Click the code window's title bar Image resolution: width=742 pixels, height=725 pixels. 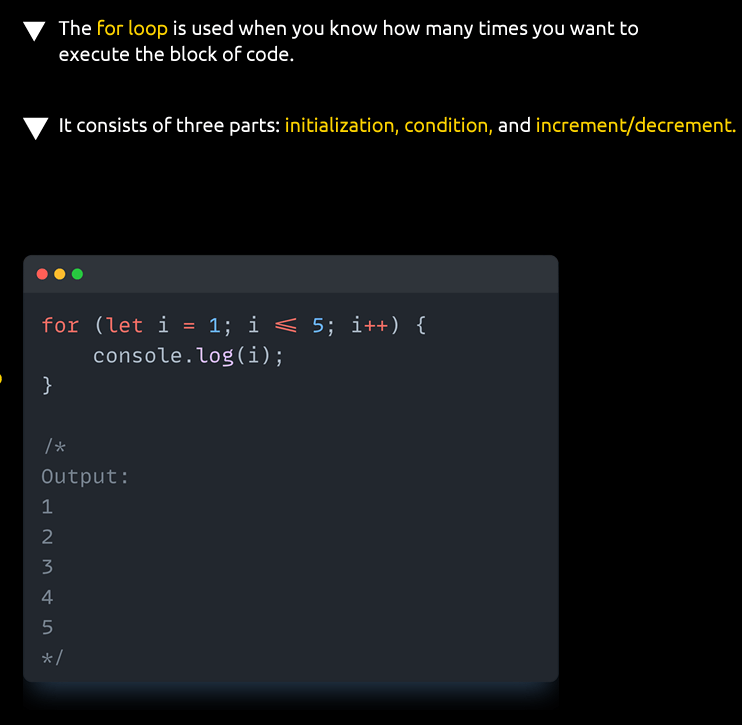click(x=300, y=274)
